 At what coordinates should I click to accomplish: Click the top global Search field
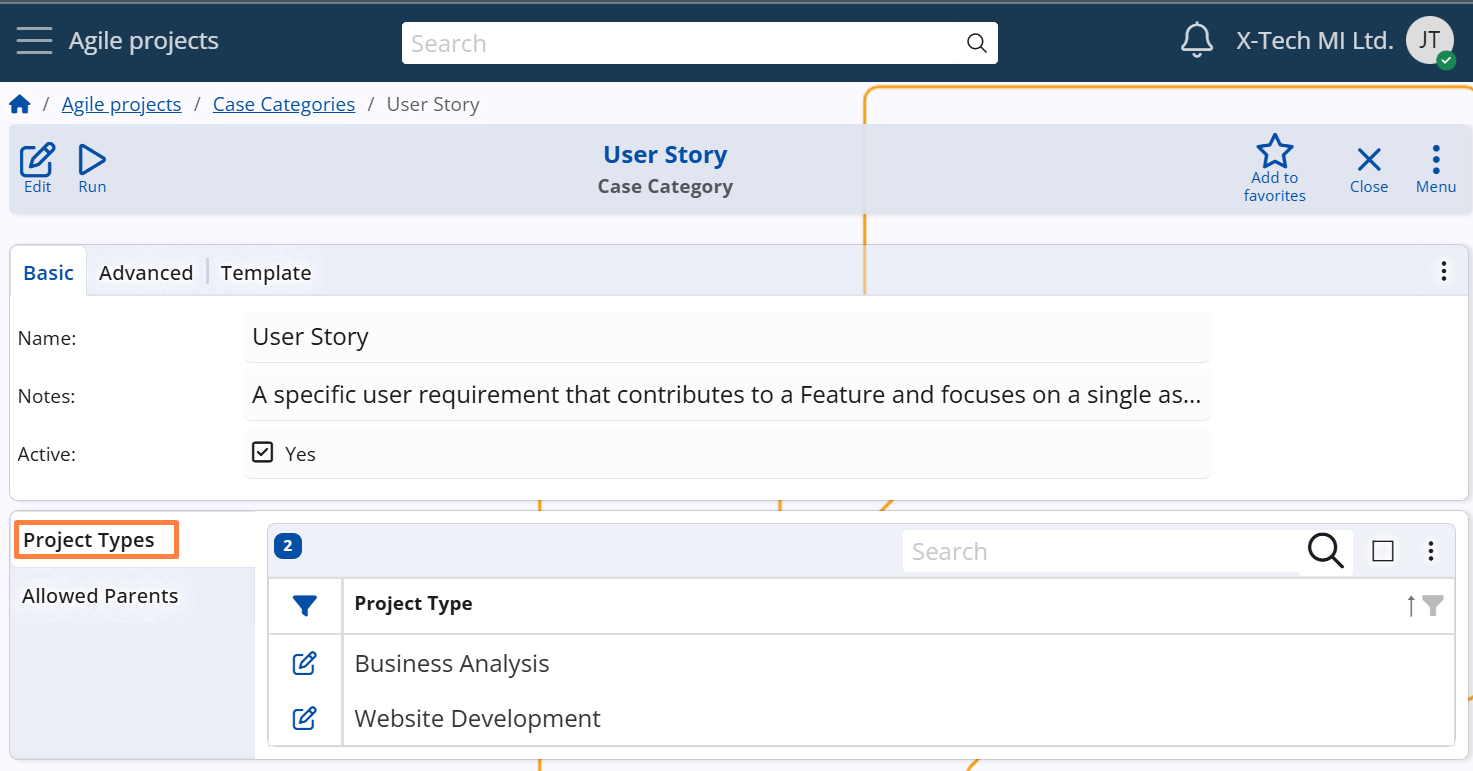click(683, 43)
